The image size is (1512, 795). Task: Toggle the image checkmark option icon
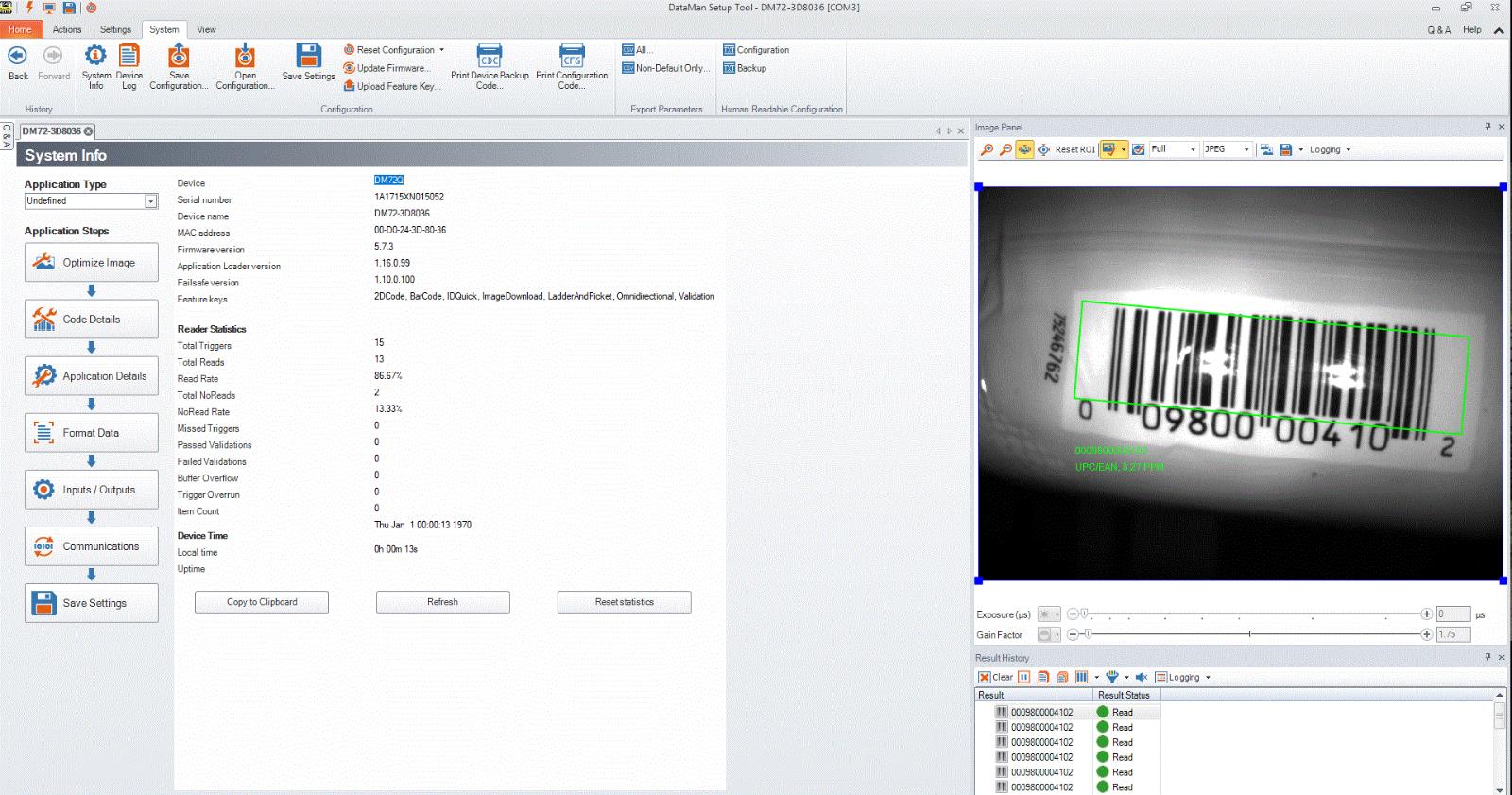[x=1138, y=149]
